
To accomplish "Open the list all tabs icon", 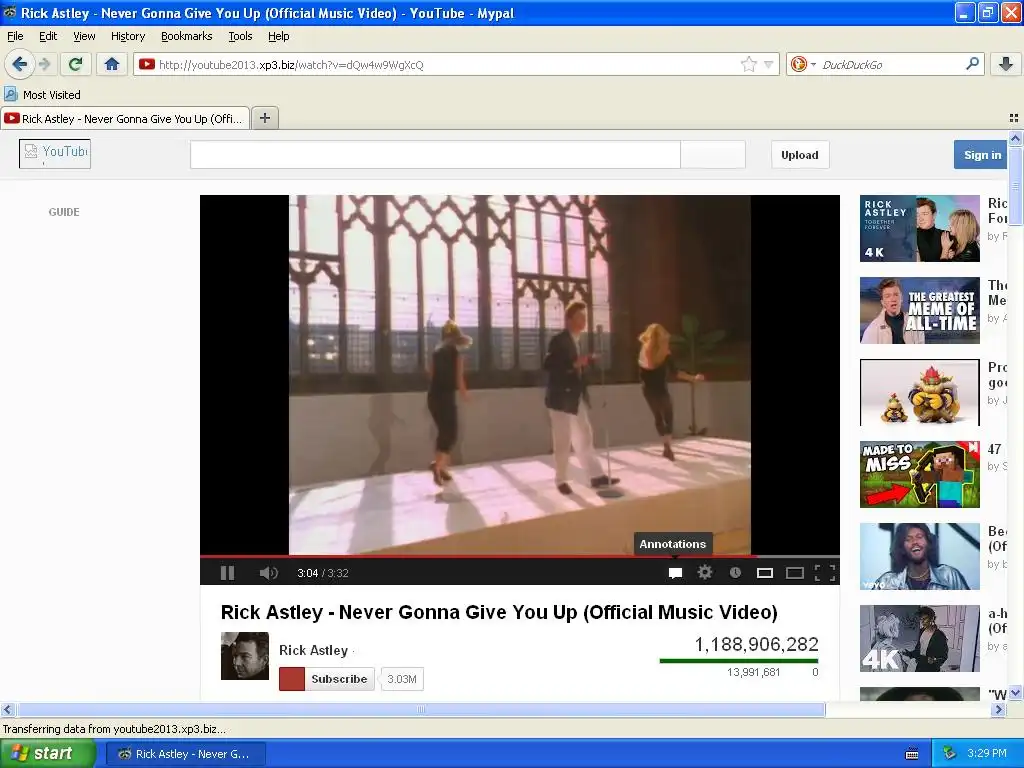I will [x=1014, y=118].
